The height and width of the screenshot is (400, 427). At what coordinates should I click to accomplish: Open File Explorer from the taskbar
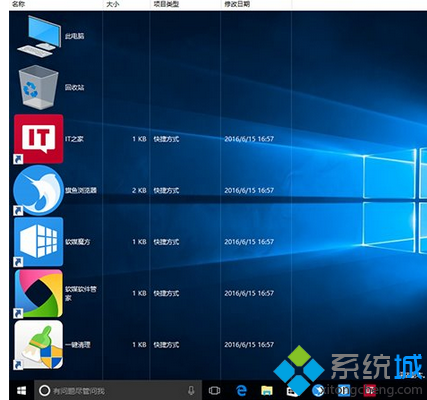point(267,390)
